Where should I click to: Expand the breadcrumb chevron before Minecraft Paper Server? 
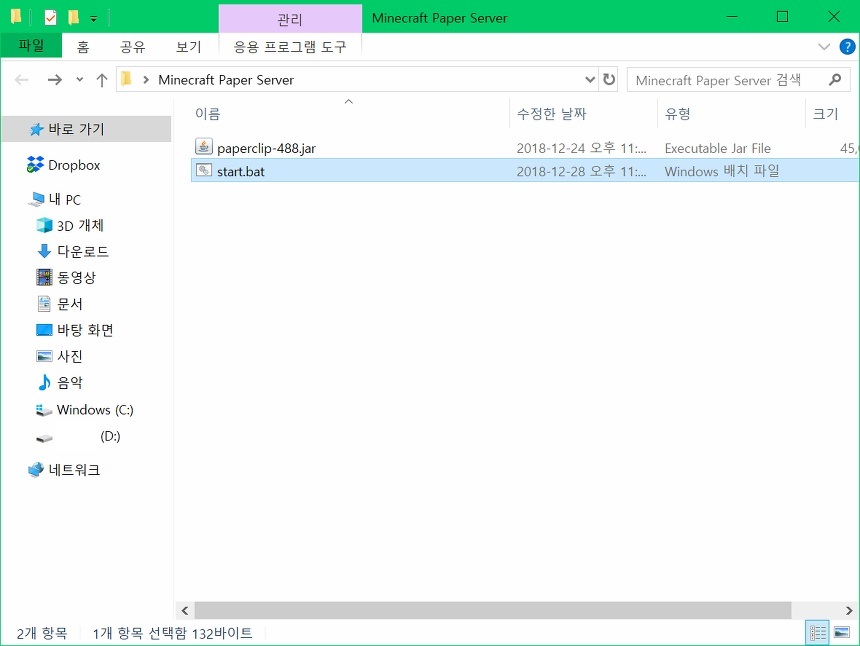click(146, 80)
